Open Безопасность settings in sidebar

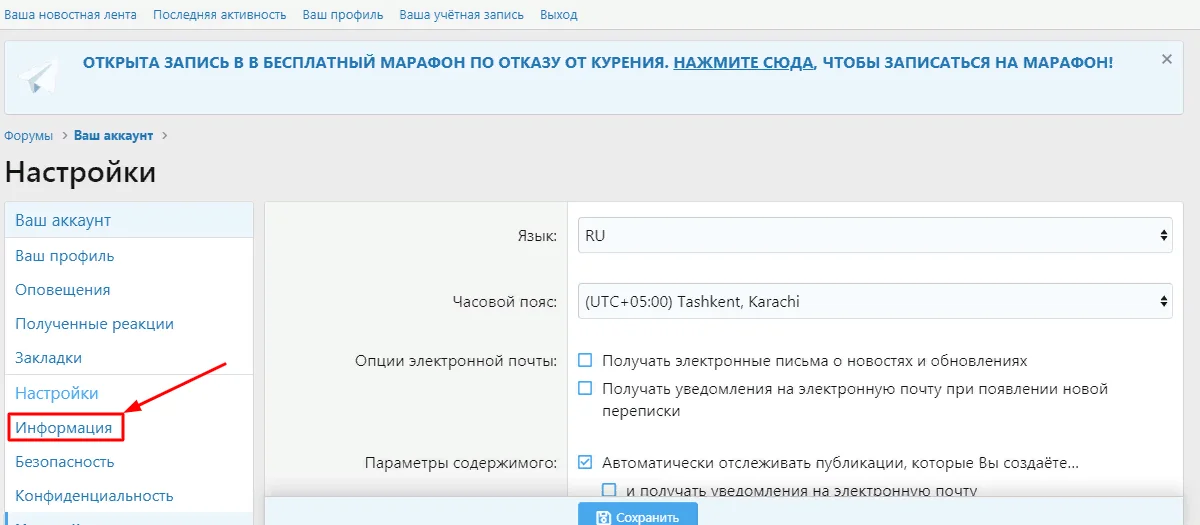[65, 462]
